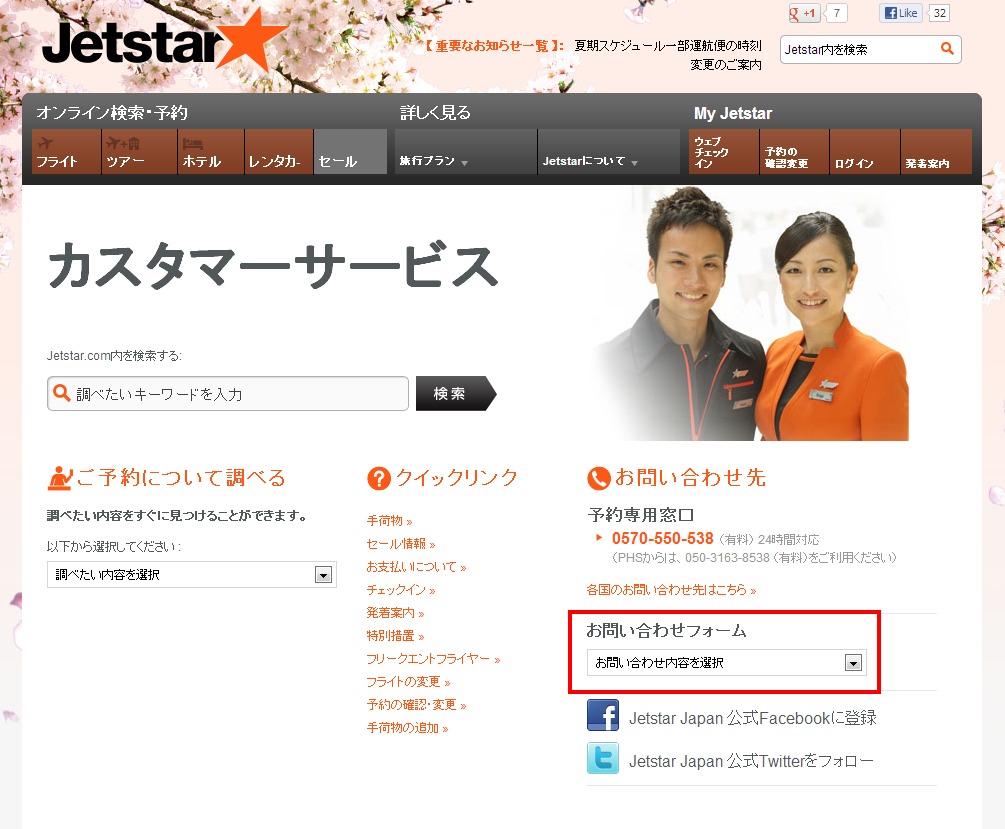This screenshot has height=829, width=1005.
Task: Click the Google +1 button at the top
Action: [x=803, y=13]
